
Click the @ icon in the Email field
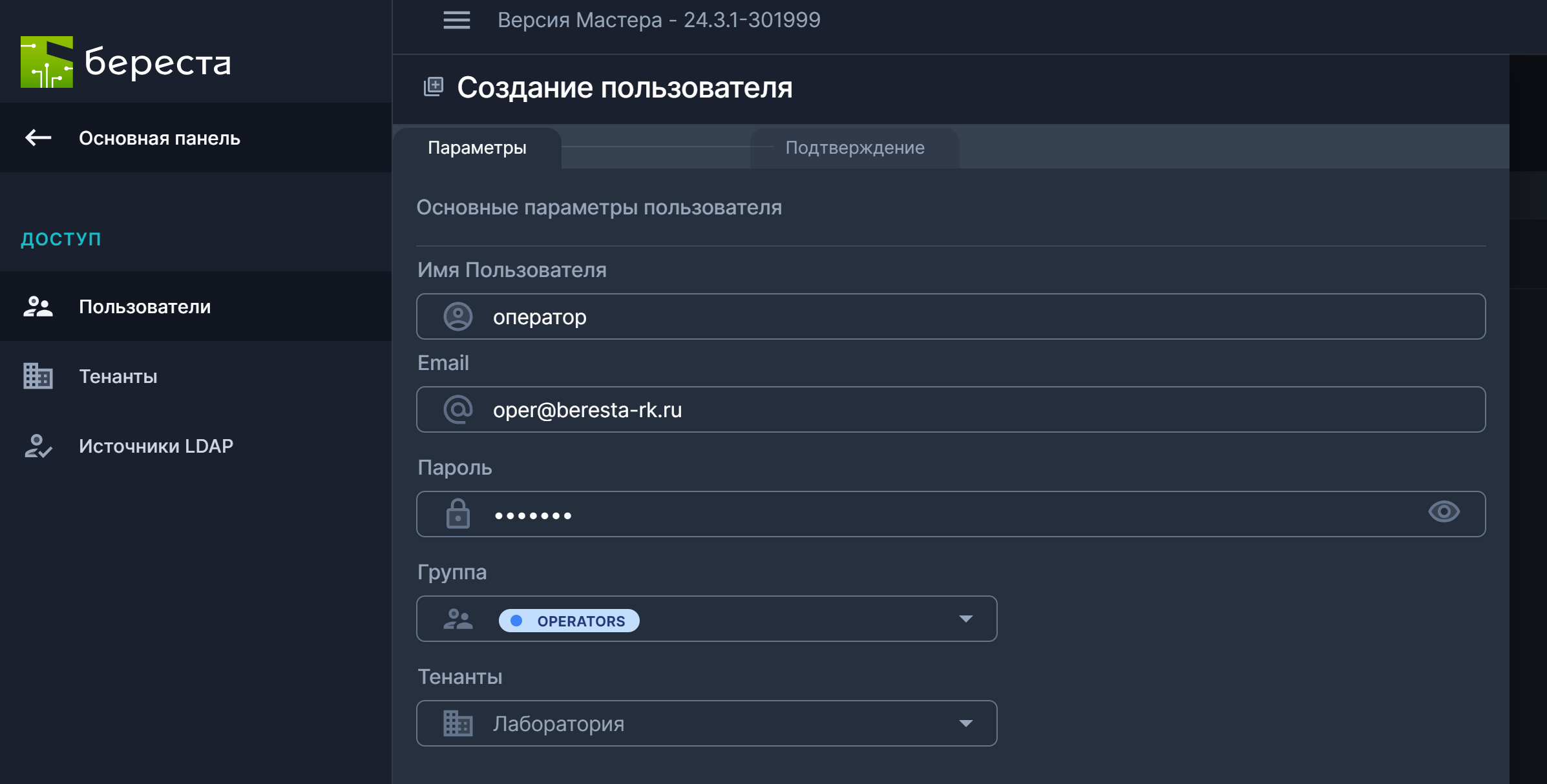coord(458,409)
